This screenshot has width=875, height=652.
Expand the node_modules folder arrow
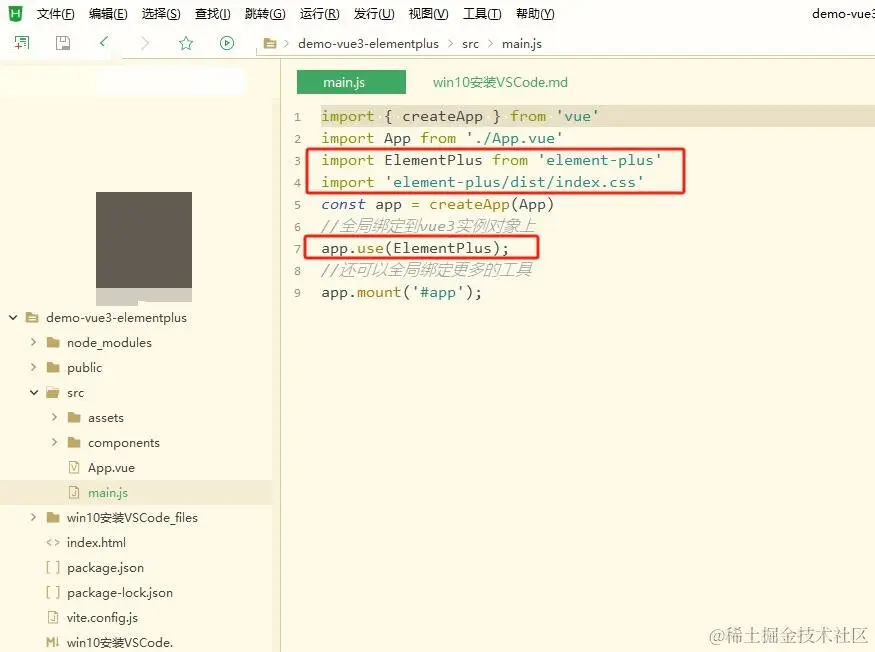(33, 342)
